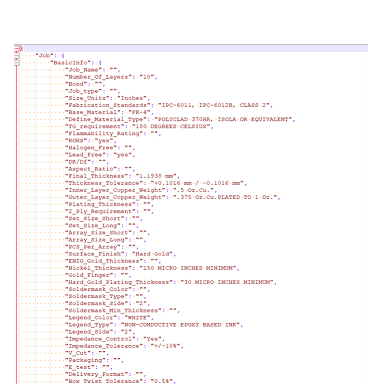Click the "Delivery_Format" key
This screenshot has height=384, width=368.
tap(96, 374)
